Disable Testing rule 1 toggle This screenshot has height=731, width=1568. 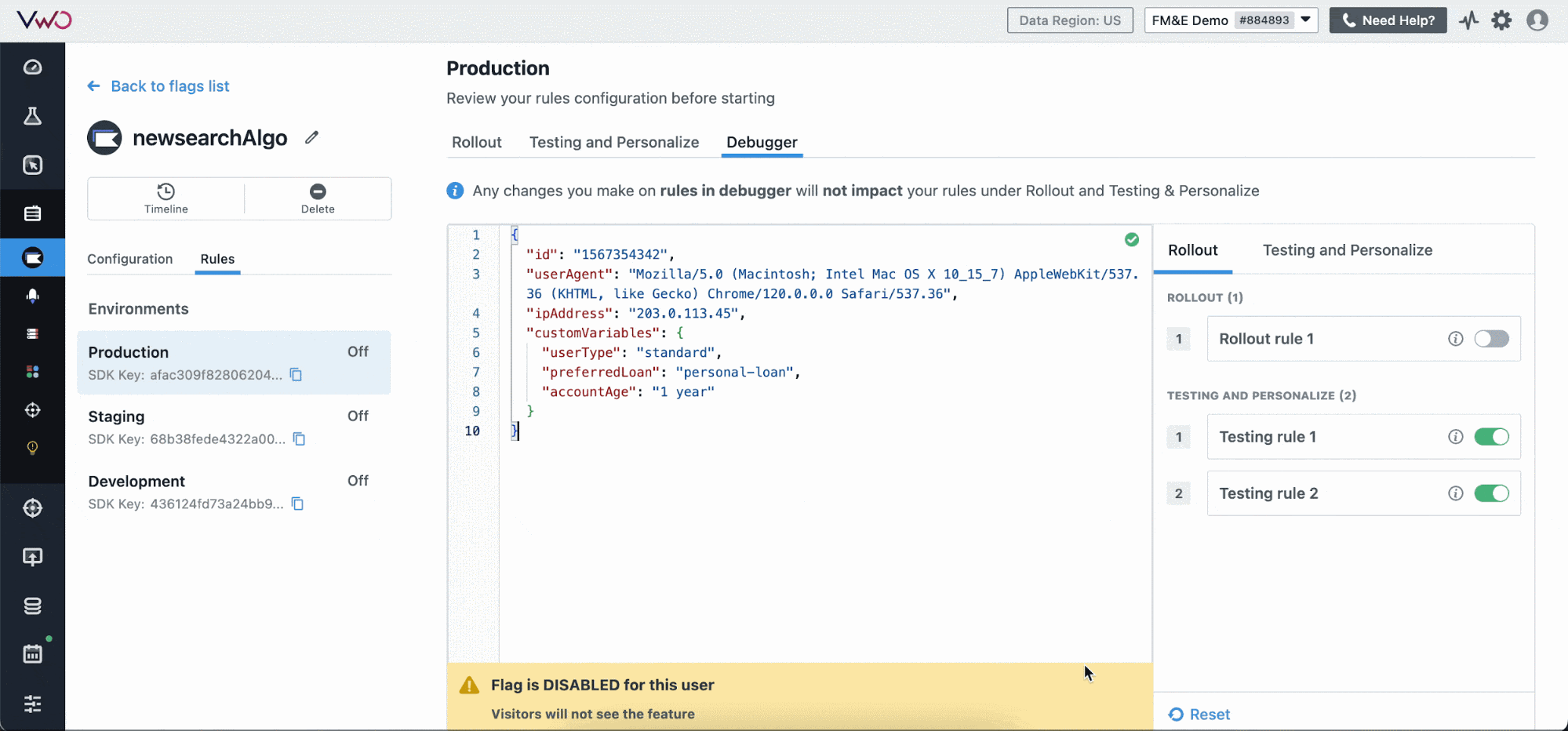[1491, 437]
